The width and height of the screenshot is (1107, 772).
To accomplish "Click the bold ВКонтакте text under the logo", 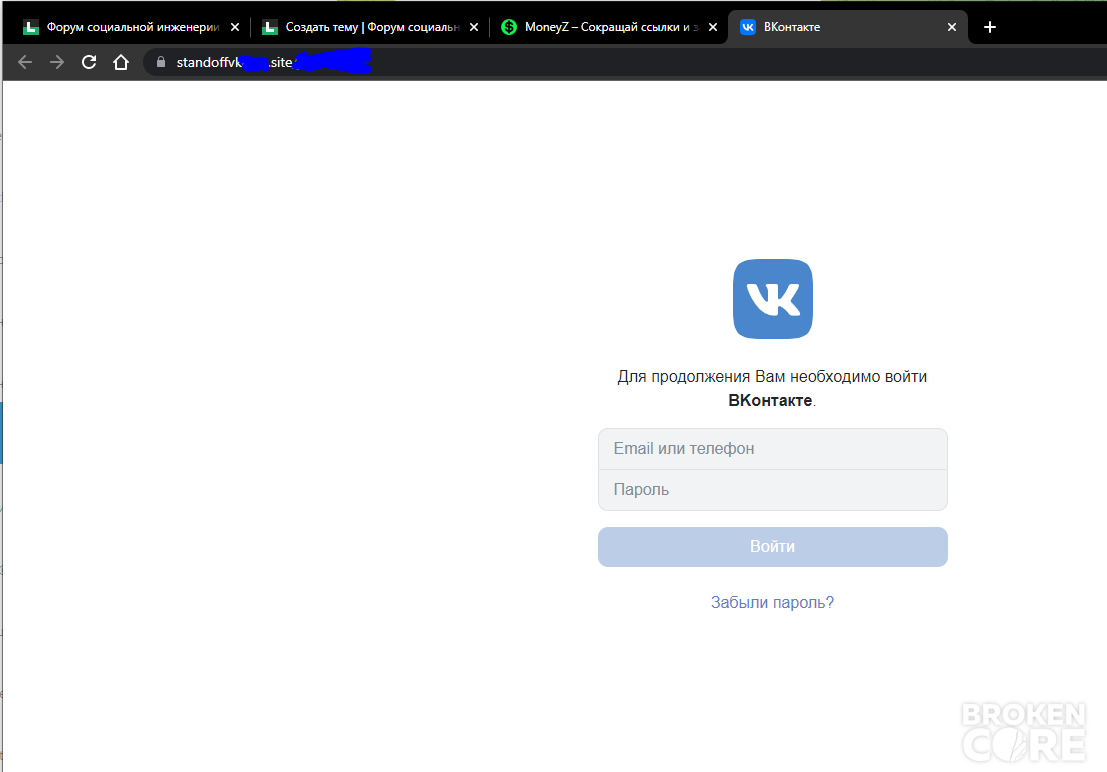I will point(770,400).
